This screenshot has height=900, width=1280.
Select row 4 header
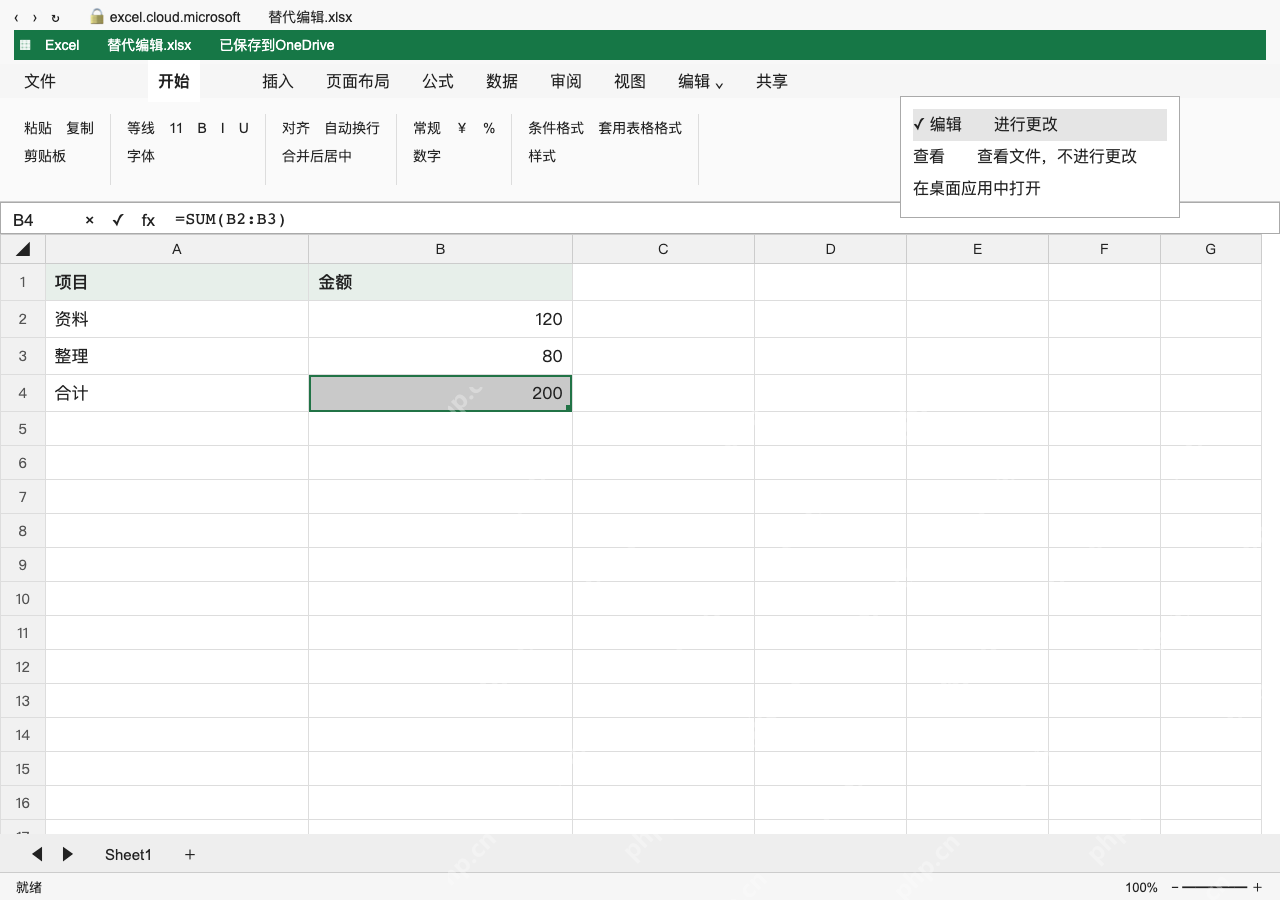[x=23, y=393]
